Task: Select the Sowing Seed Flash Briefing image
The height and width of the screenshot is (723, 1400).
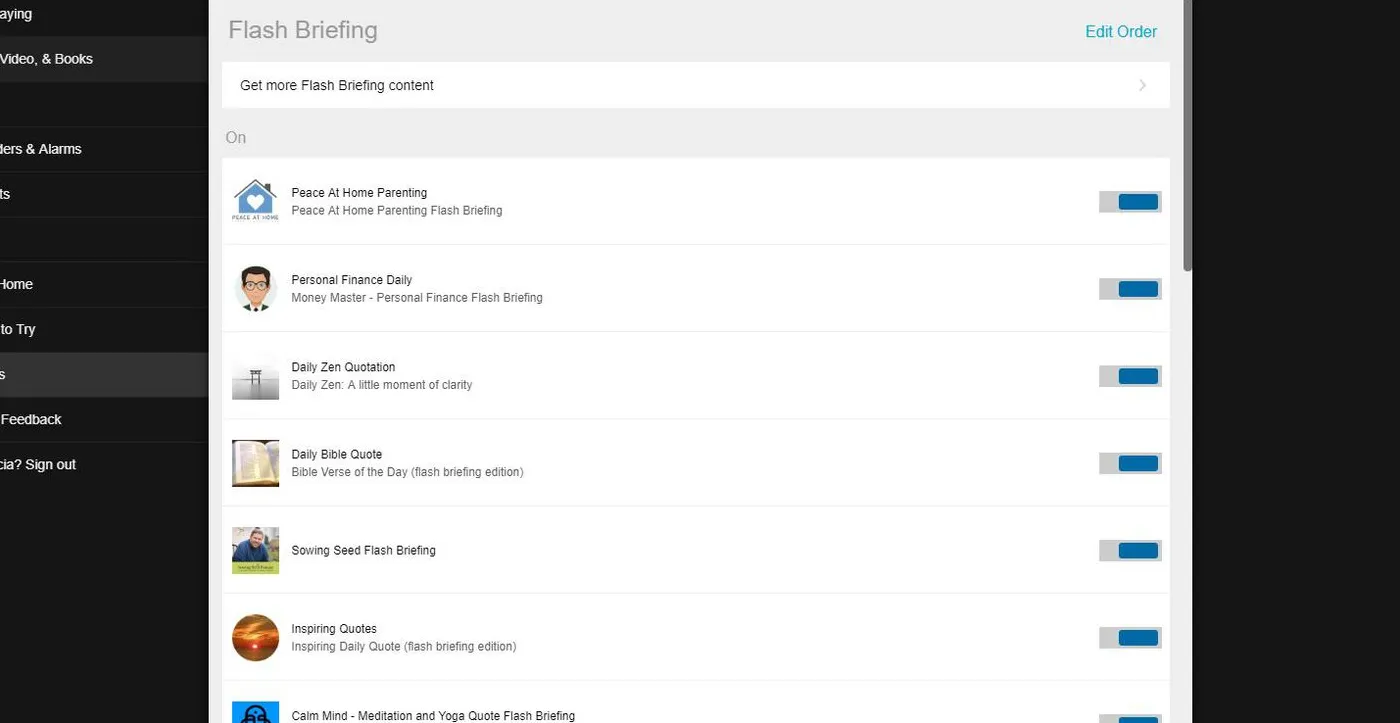Action: point(255,549)
